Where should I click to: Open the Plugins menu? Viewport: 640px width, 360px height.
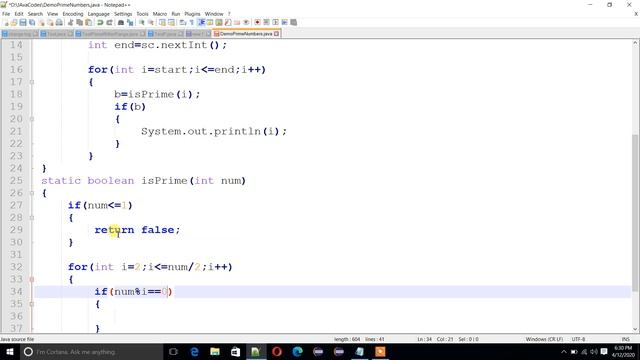[x=192, y=14]
